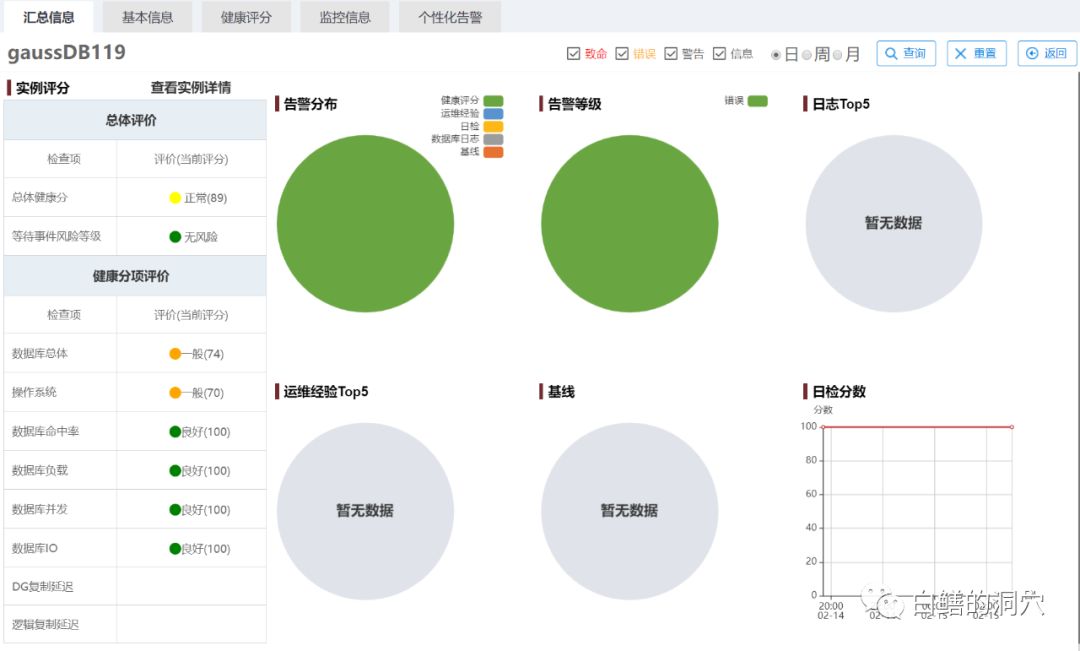Open the 查看实例详情 link
The width and height of the screenshot is (1080, 651).
[191, 87]
